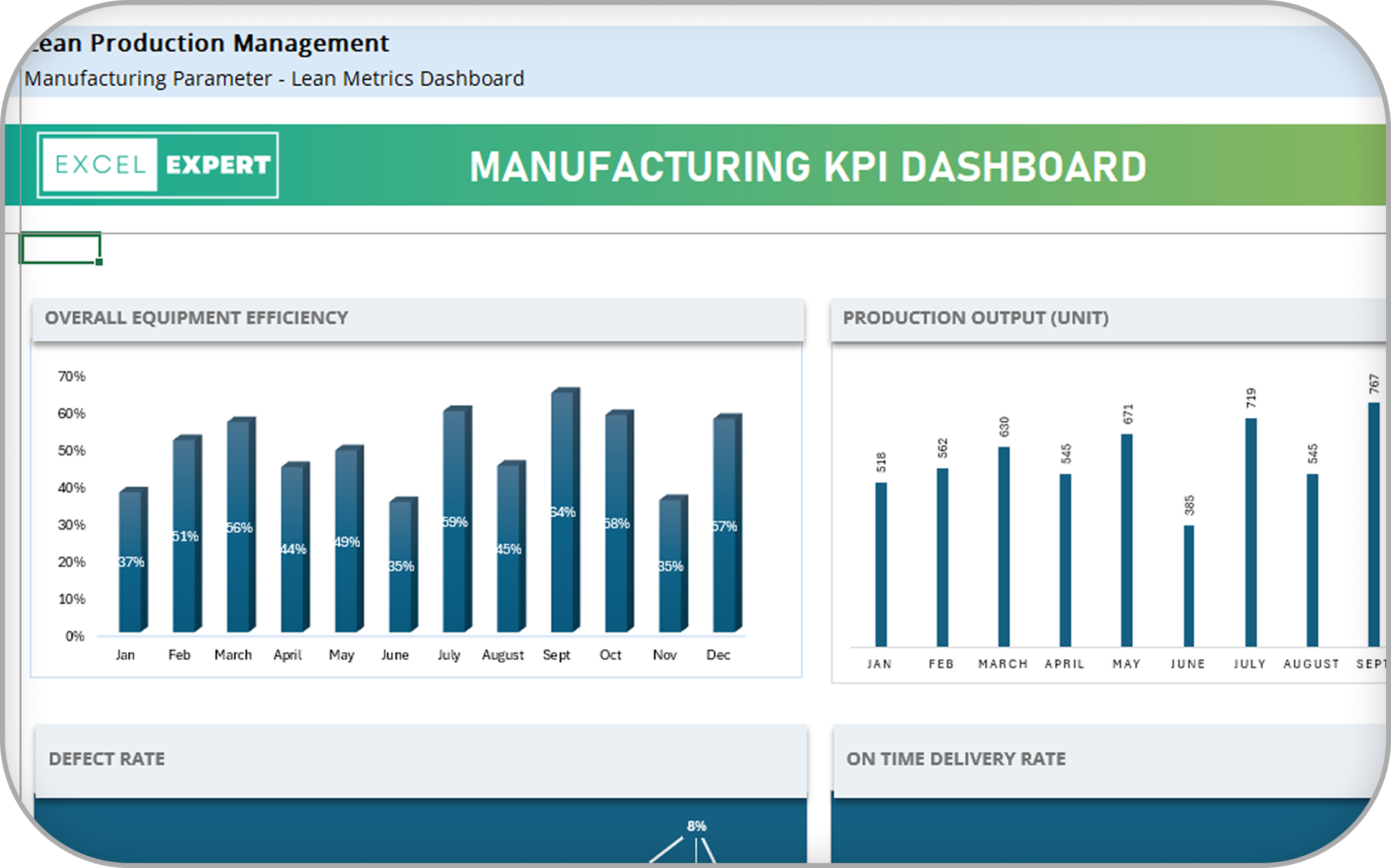
Task: Select the Dec 57% efficiency bar
Action: click(x=725, y=526)
